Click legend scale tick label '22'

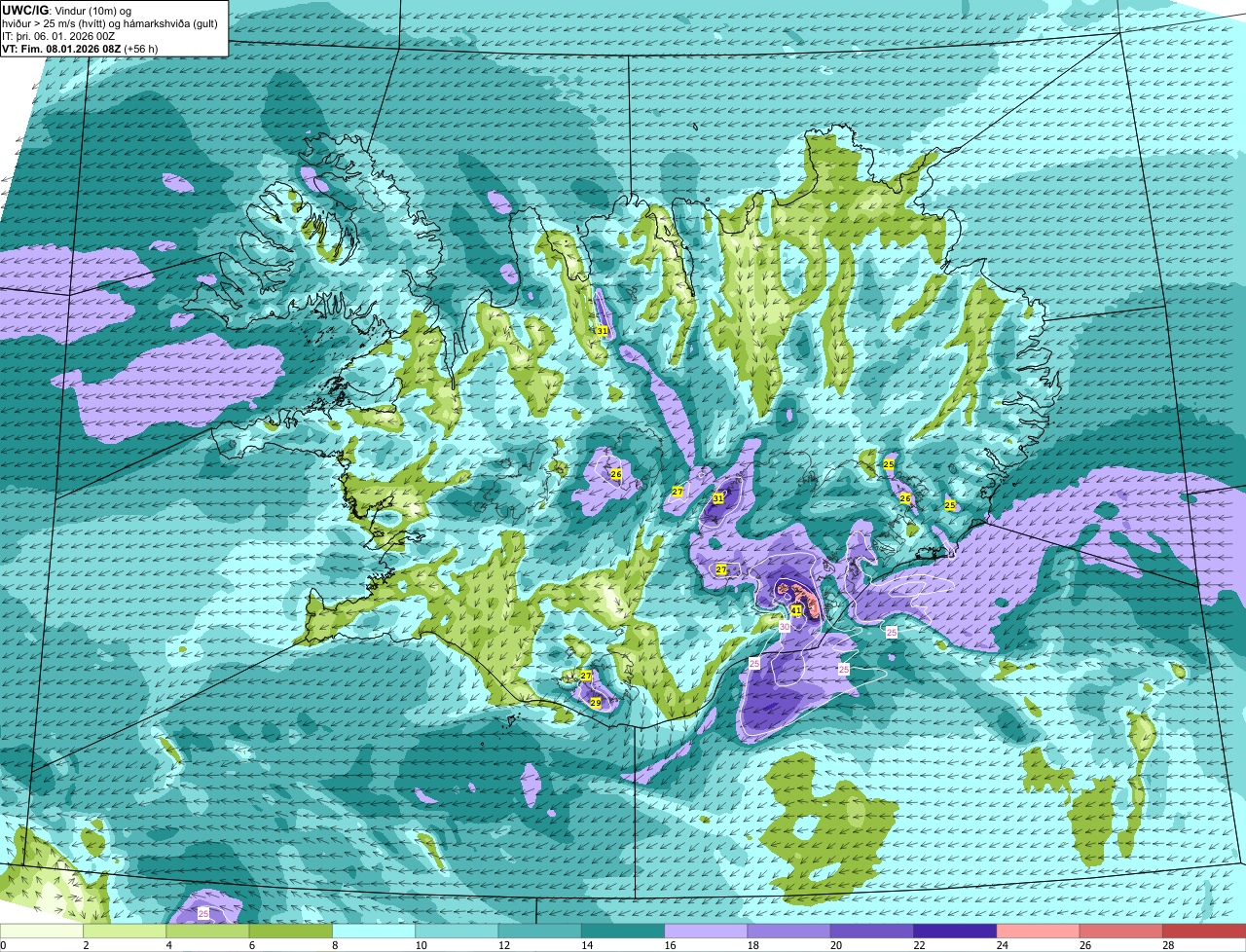[917, 945]
